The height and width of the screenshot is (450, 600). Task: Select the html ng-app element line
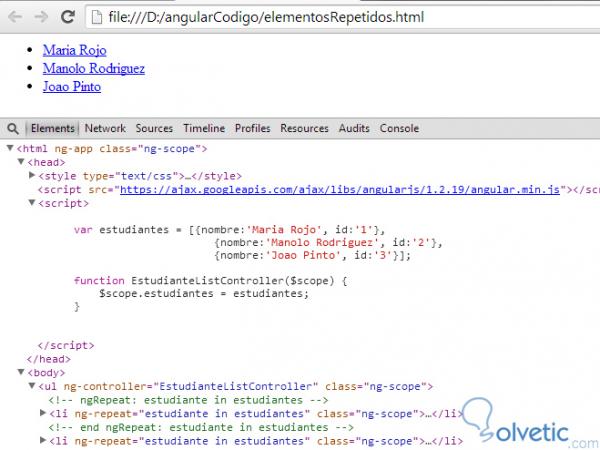pos(112,149)
